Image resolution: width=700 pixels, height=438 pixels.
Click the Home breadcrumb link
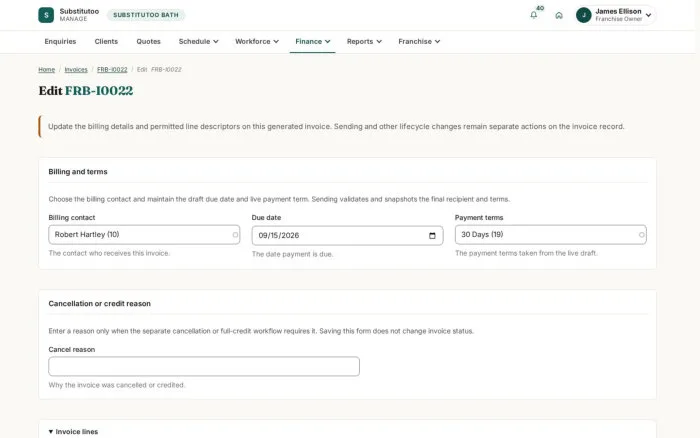pyautogui.click(x=46, y=70)
